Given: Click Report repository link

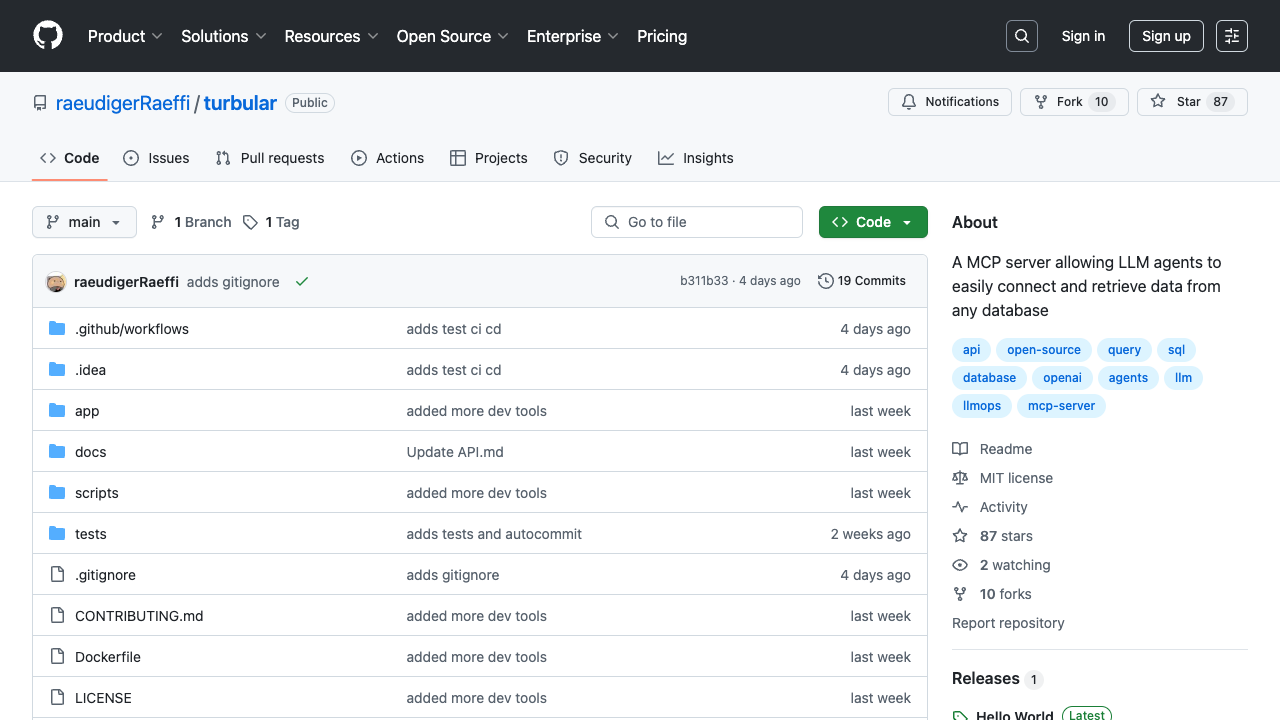Looking at the screenshot, I should (x=1008, y=623).
